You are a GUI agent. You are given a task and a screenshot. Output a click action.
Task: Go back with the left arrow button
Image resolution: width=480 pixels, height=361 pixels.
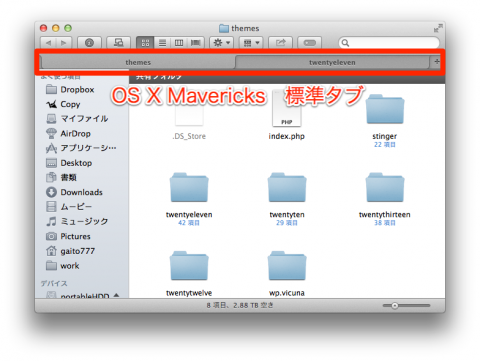[x=48, y=43]
